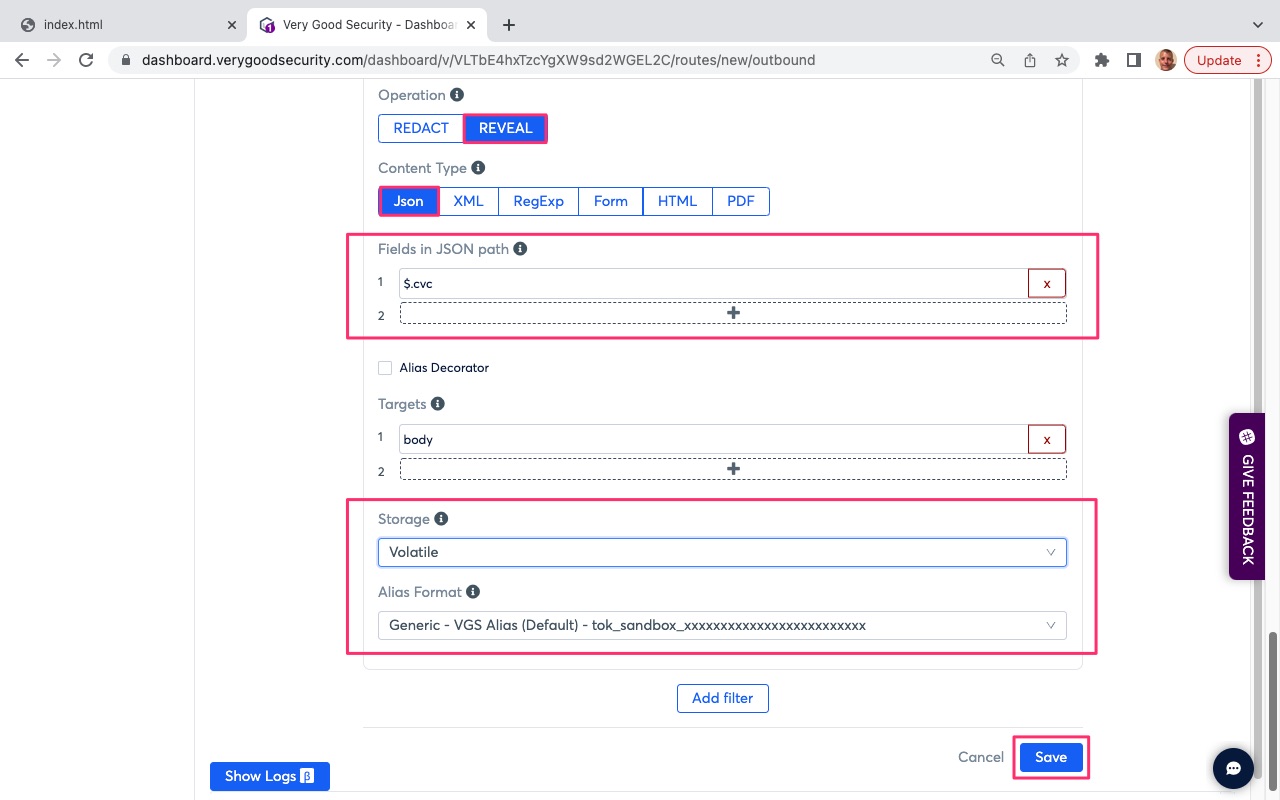
Task: Choose XML content type
Action: 468,201
